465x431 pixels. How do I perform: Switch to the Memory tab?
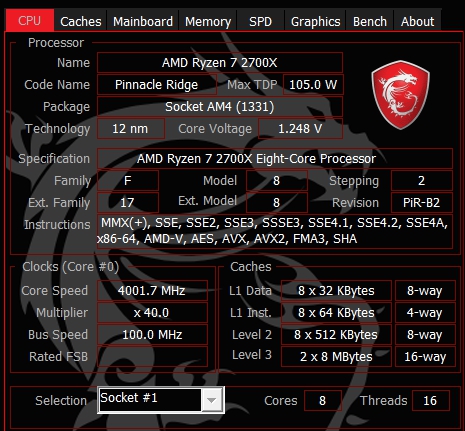[208, 21]
